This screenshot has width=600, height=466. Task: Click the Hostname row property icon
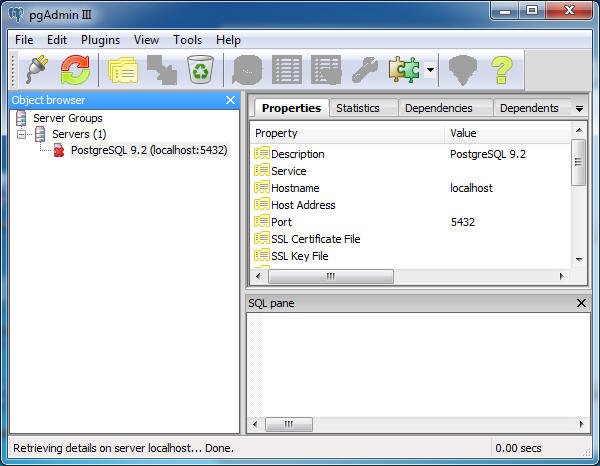(x=262, y=187)
